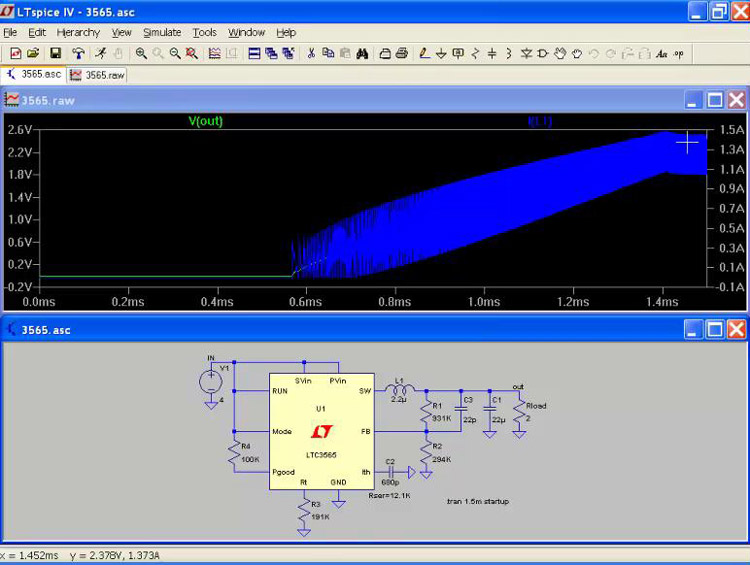
Task: Select the Cut scissors tool
Action: (311, 54)
